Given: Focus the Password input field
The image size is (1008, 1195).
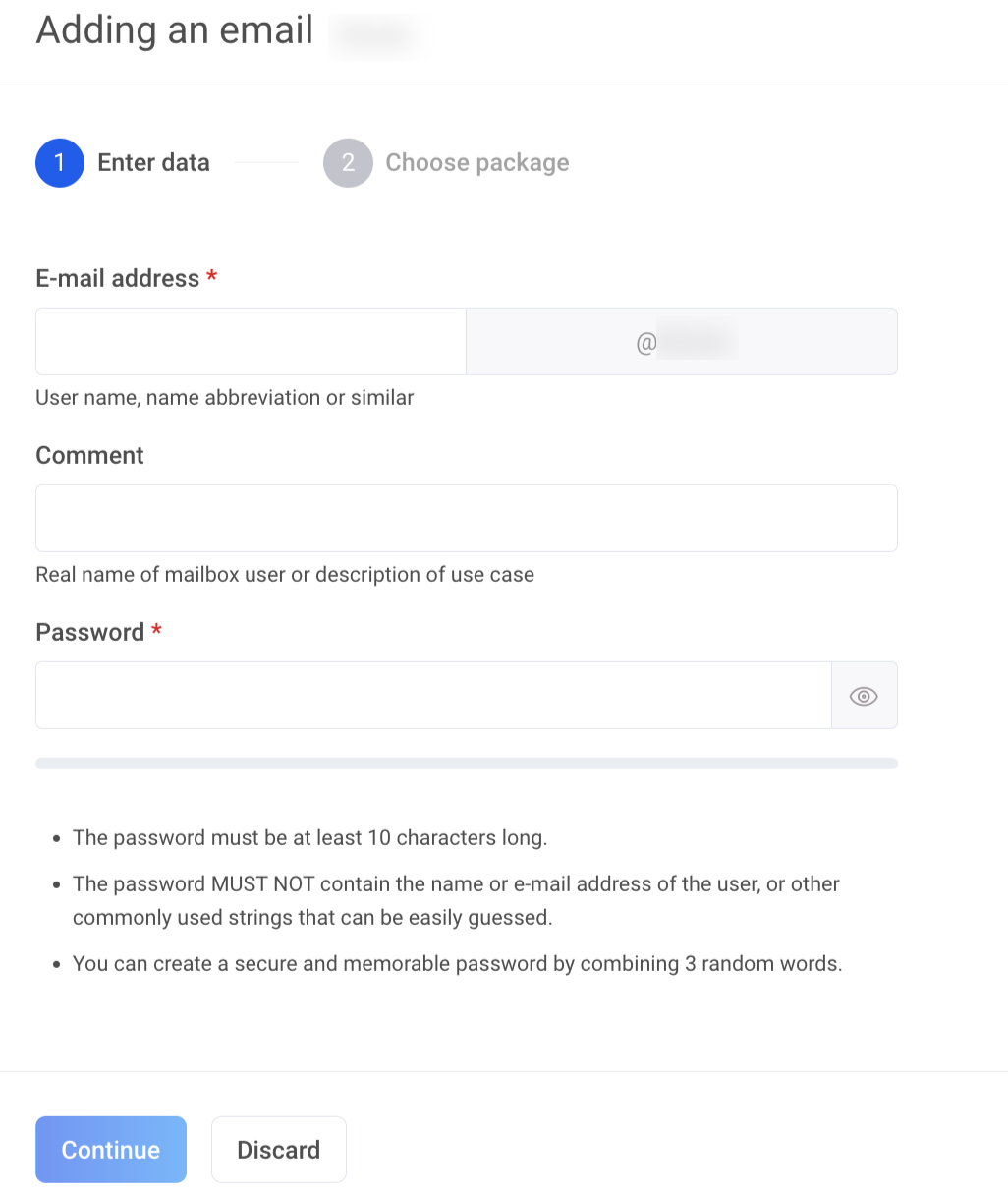Looking at the screenshot, I should 433,696.
